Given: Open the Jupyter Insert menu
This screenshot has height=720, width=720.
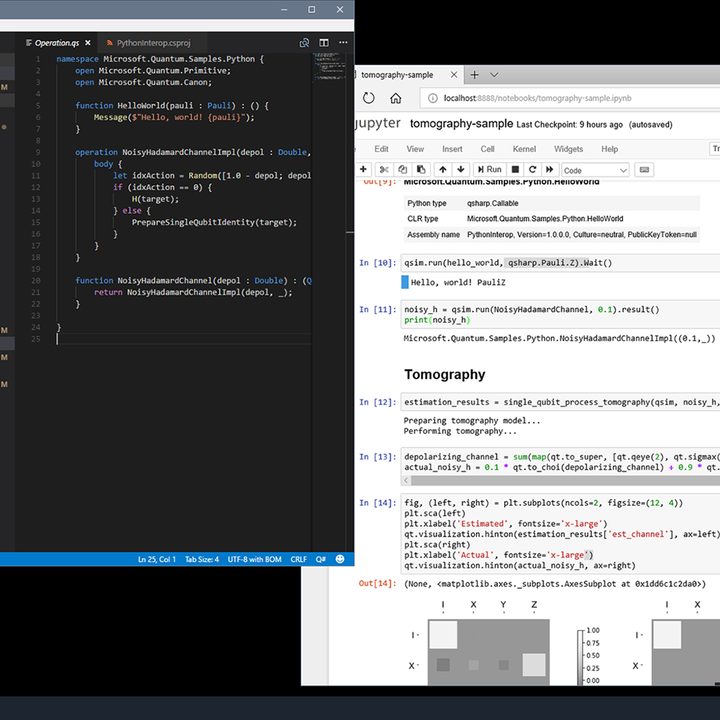Looking at the screenshot, I should (x=452, y=149).
